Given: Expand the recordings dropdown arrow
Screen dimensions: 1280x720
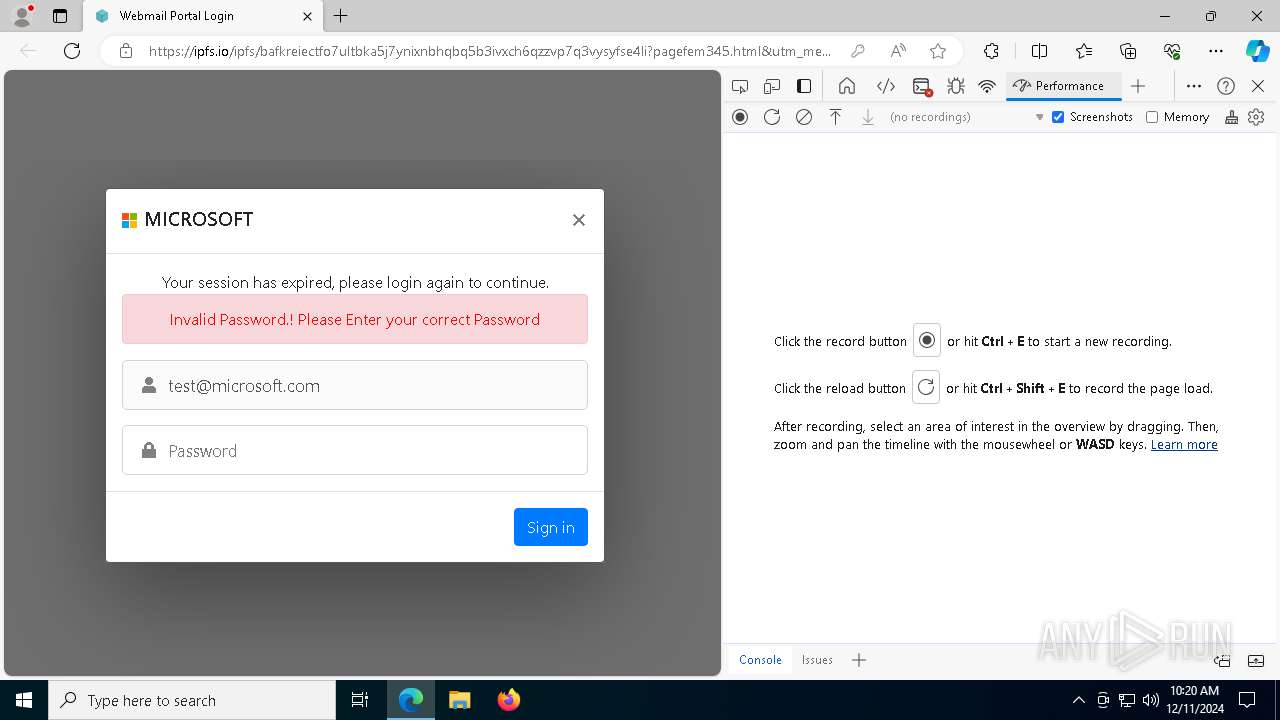Looking at the screenshot, I should pyautogui.click(x=1040, y=117).
